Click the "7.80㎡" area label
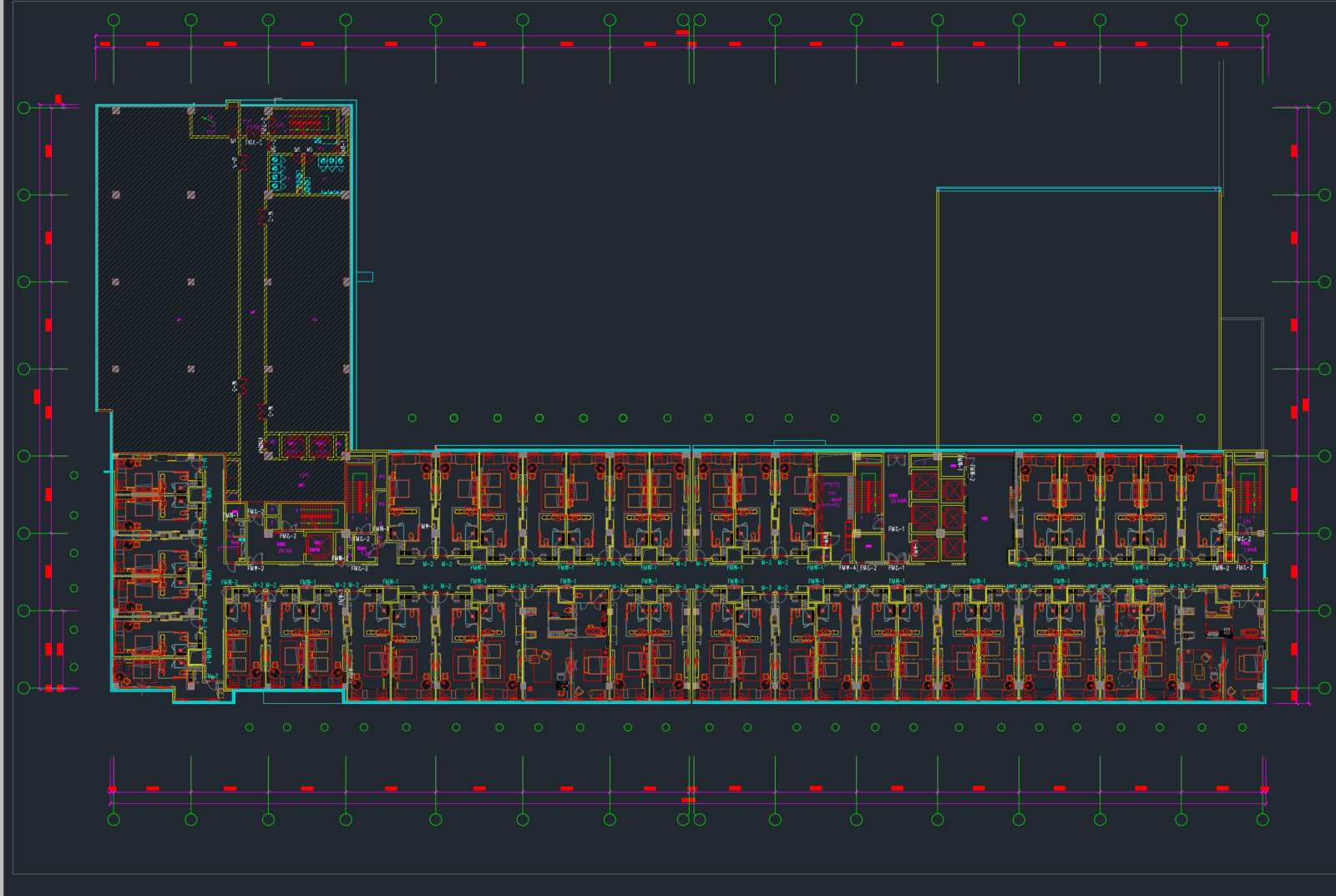 point(1249,550)
